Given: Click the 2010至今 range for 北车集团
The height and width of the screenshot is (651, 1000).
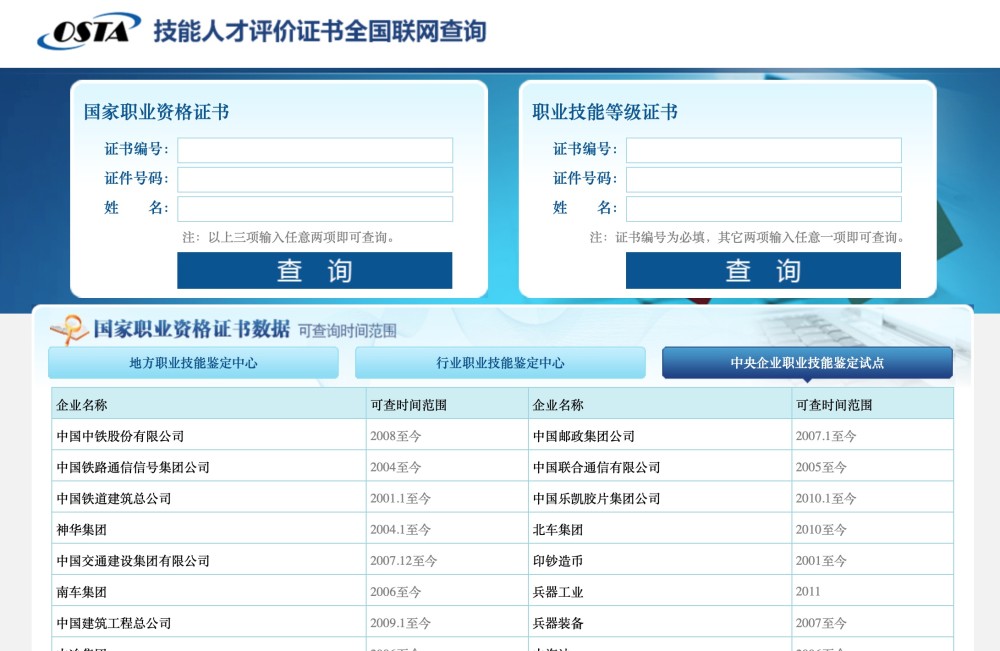Looking at the screenshot, I should tap(821, 530).
